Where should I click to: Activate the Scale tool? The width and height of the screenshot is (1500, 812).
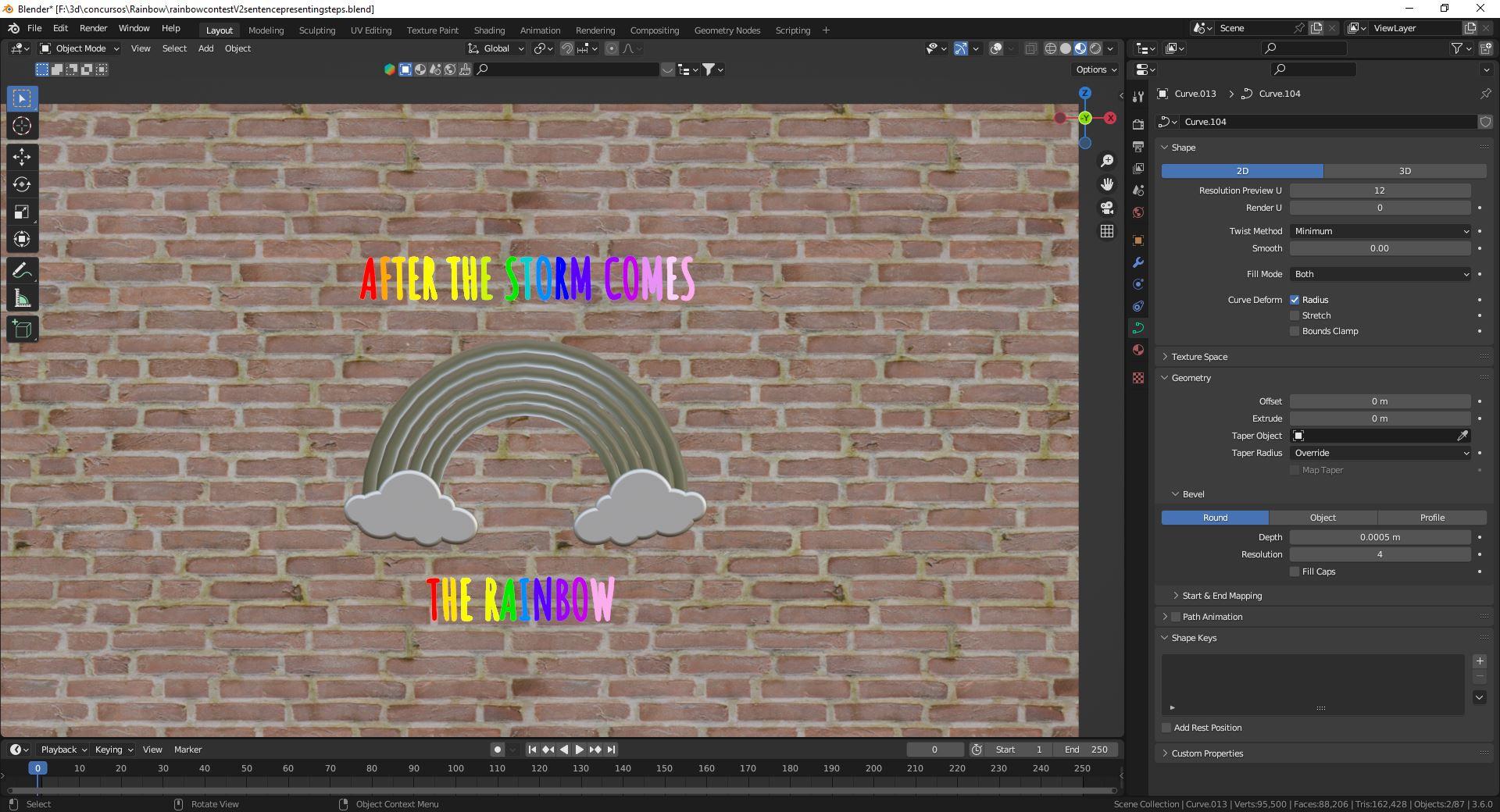(x=22, y=212)
